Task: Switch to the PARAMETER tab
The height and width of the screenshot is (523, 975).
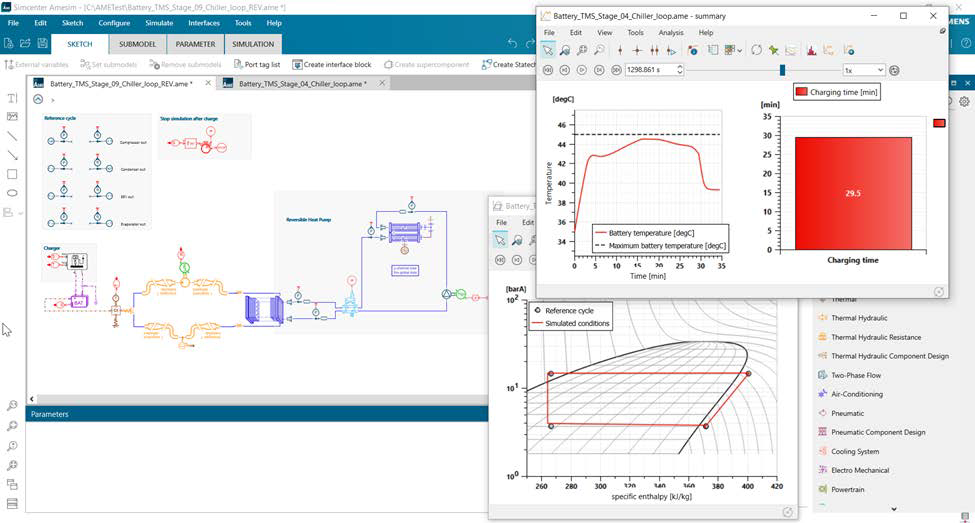Action: click(x=195, y=44)
